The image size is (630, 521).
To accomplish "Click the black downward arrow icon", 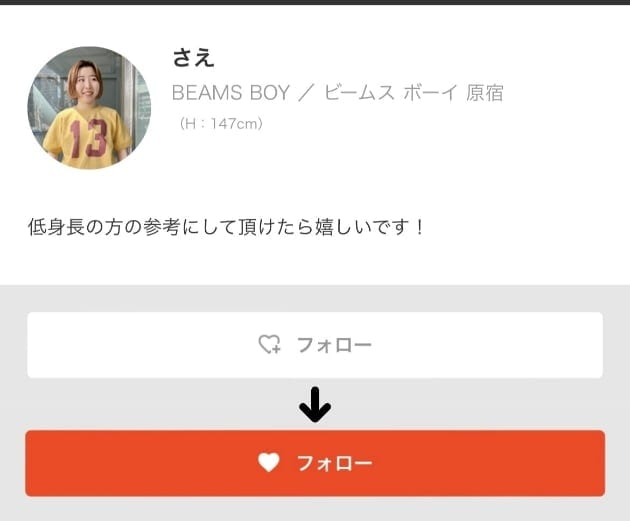I will [x=315, y=405].
